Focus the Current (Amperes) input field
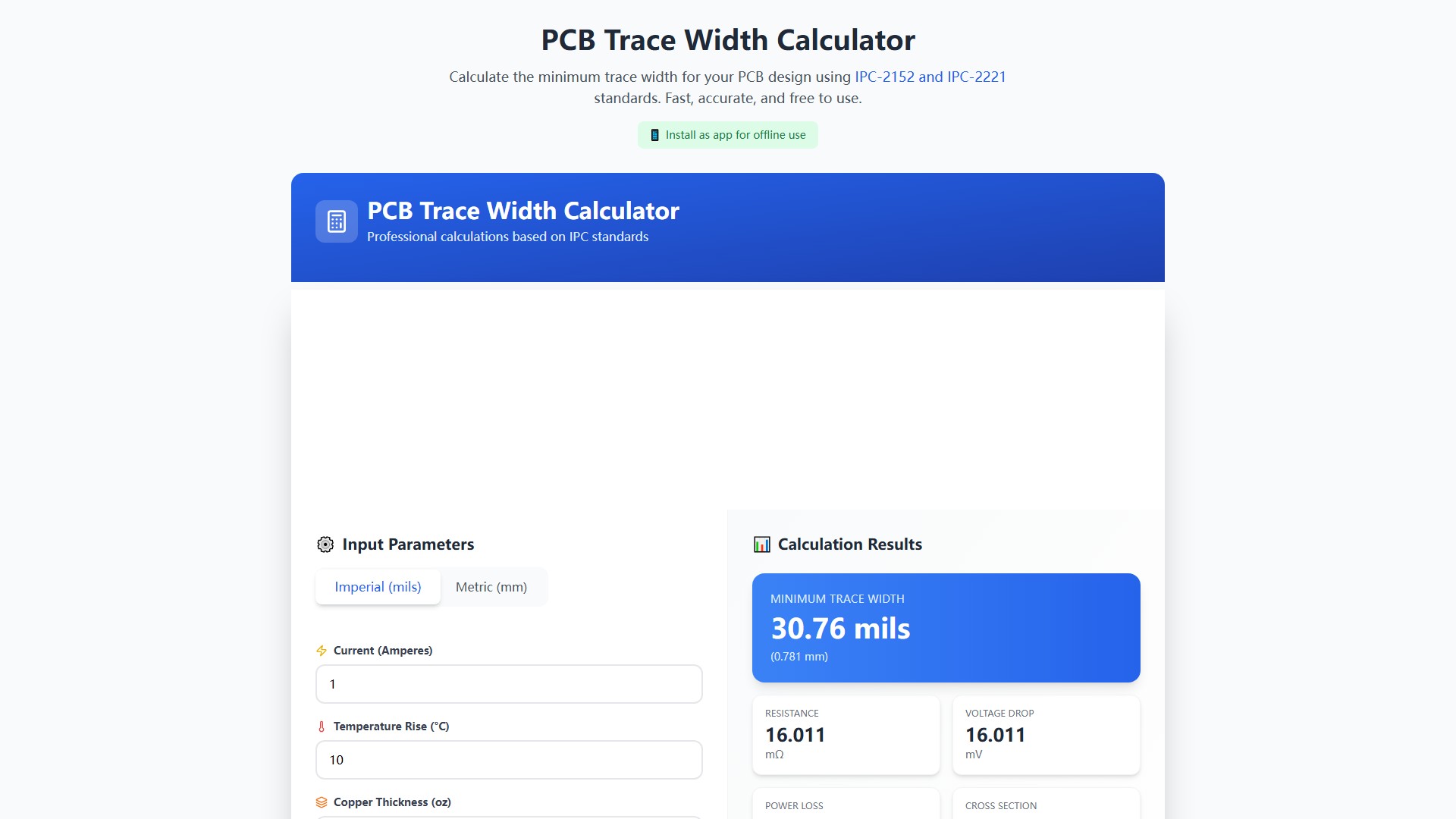The height and width of the screenshot is (819, 1456). [509, 684]
